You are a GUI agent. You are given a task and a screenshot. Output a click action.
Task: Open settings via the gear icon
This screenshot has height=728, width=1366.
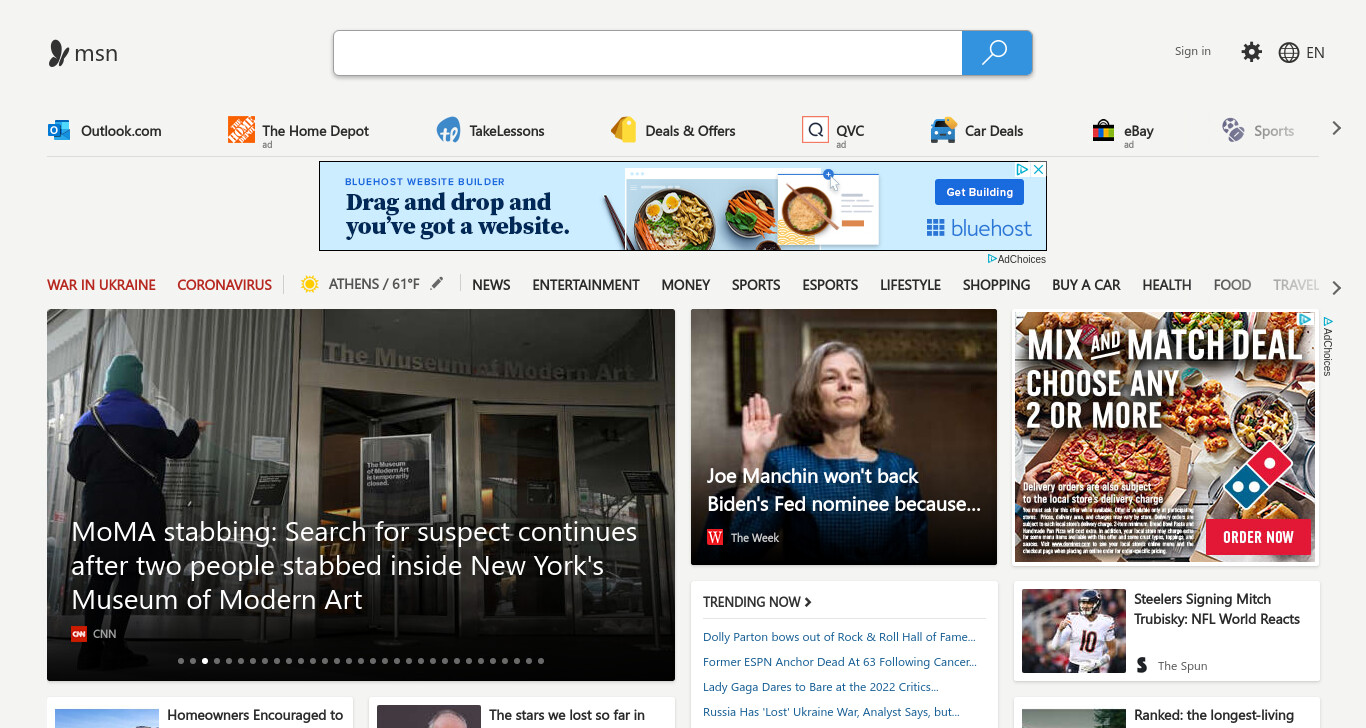pos(1251,52)
